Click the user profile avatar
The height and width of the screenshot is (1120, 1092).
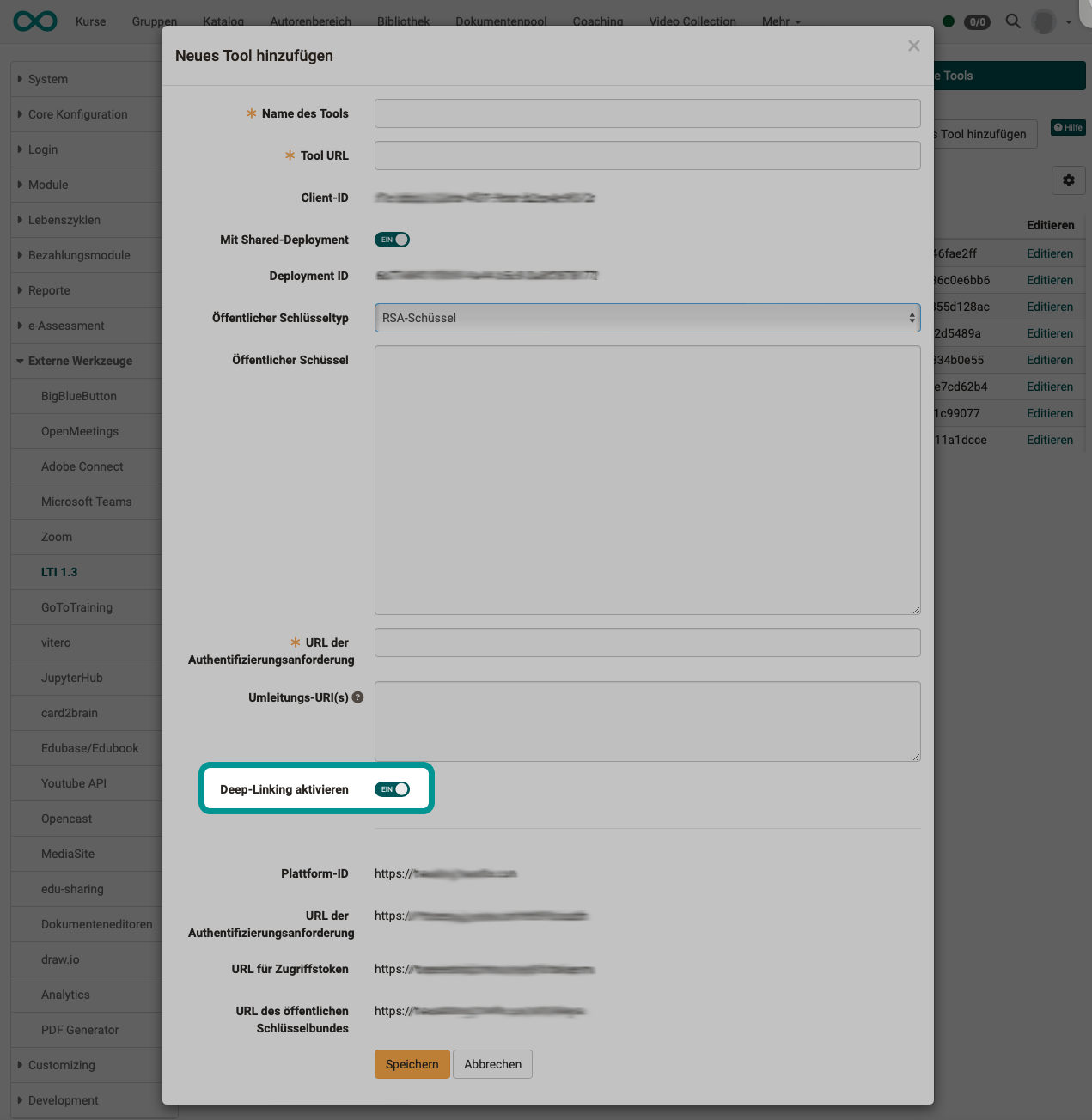pos(1044,21)
